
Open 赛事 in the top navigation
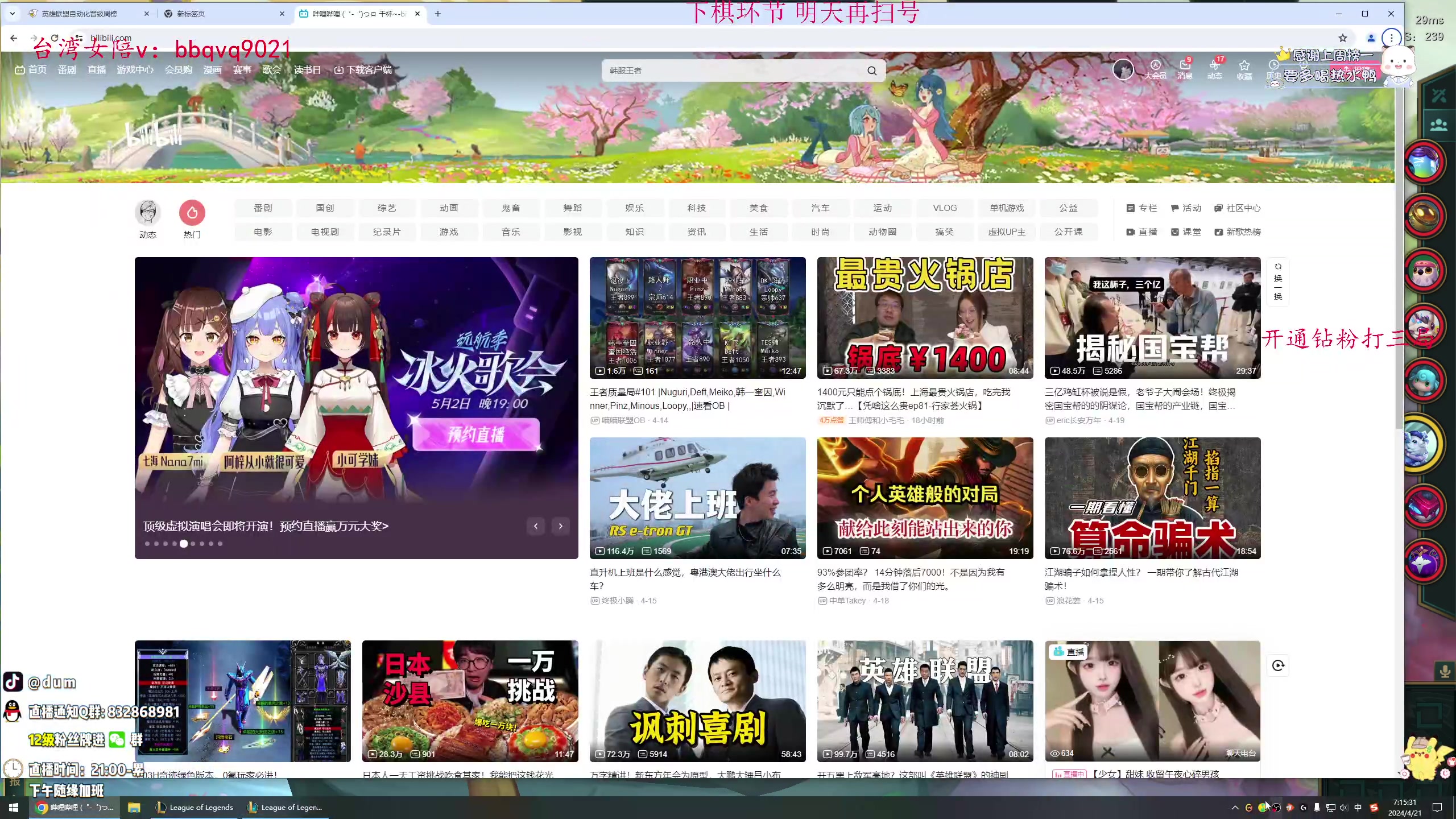tap(242, 69)
